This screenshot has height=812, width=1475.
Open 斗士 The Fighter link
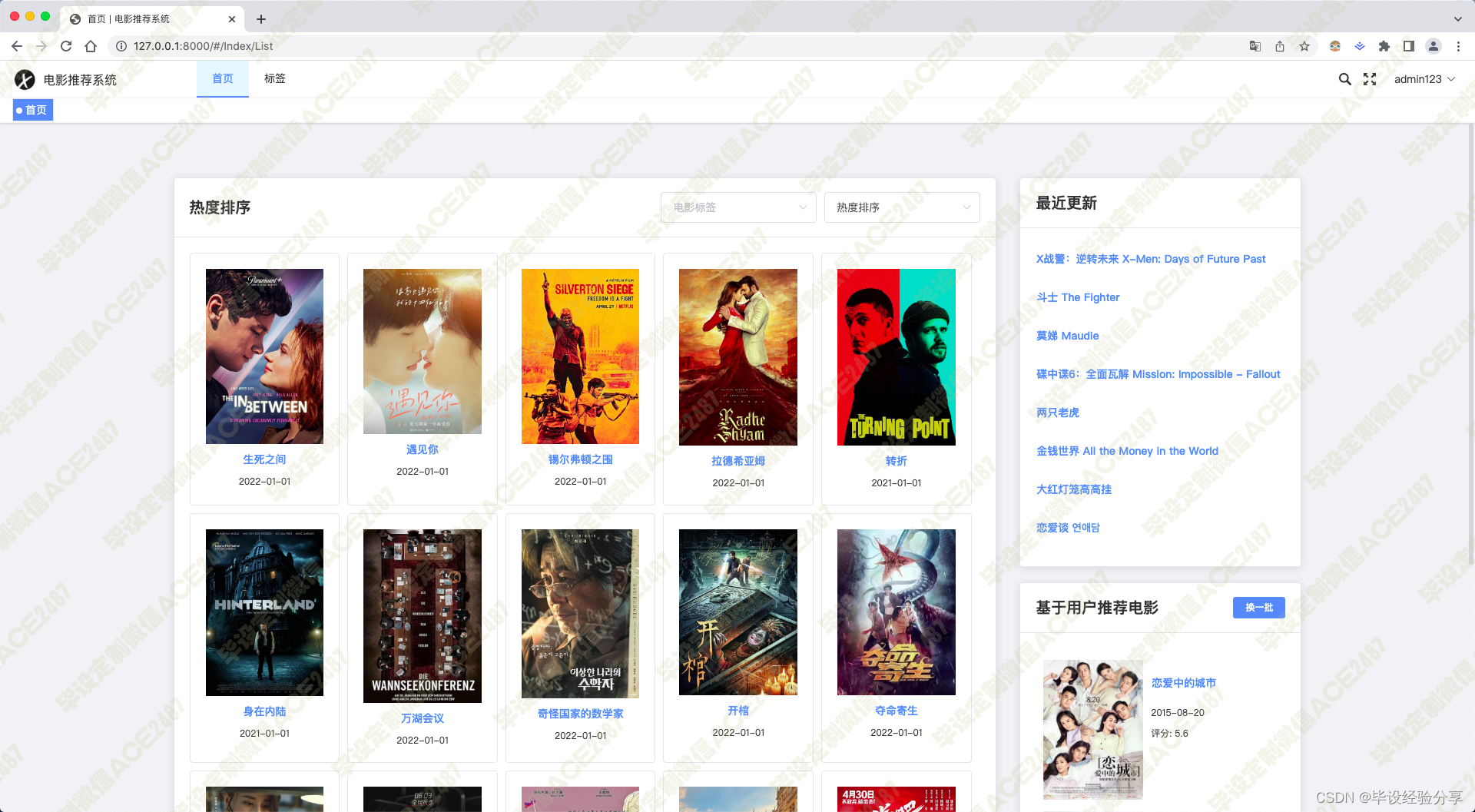(1077, 297)
